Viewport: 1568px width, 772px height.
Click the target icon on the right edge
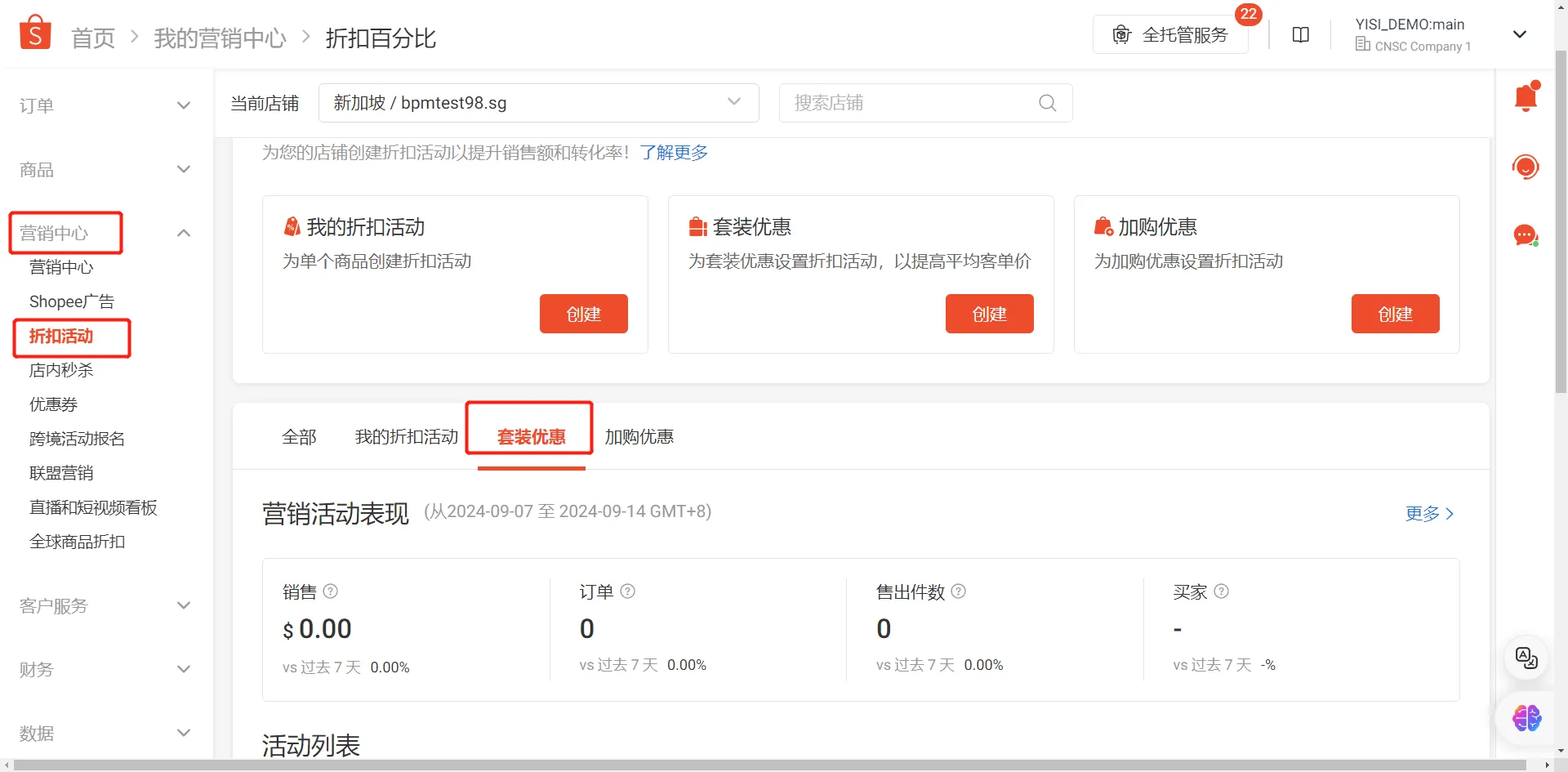point(1526,166)
